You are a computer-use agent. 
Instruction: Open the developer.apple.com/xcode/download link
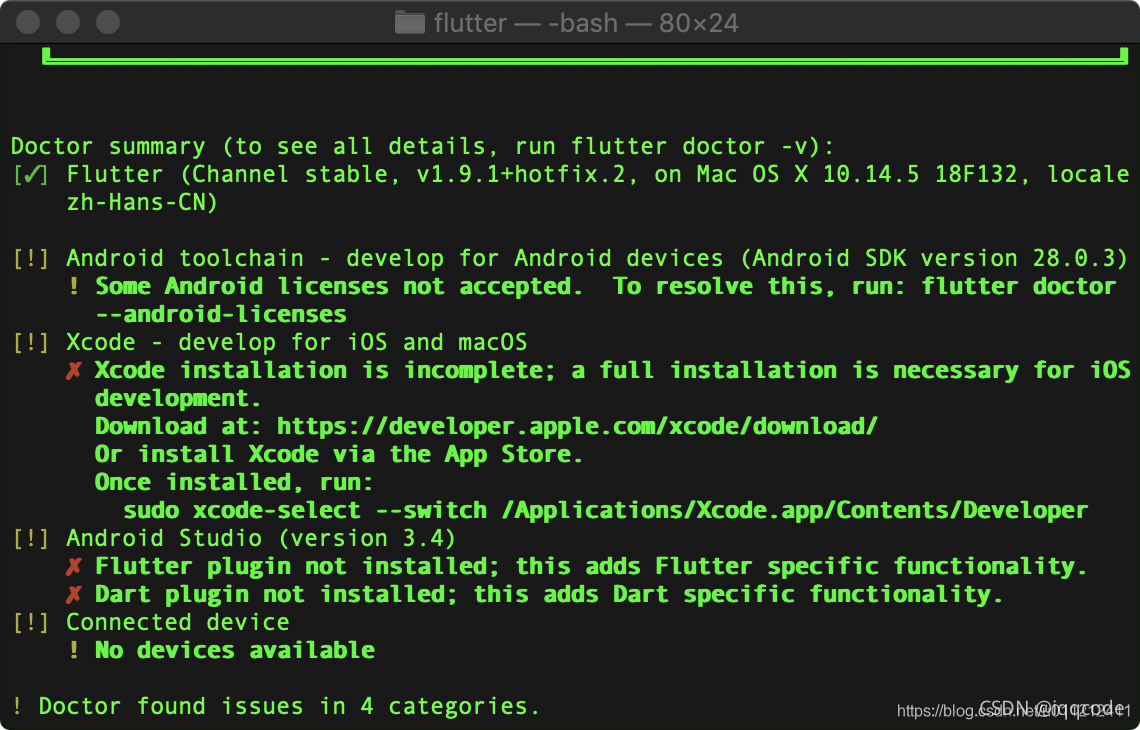[x=577, y=426]
